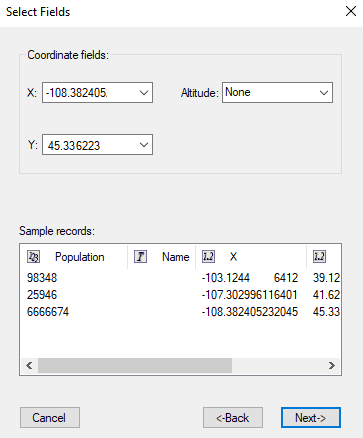Select the value 41.62 in second row
The height and width of the screenshot is (438, 363).
click(x=326, y=295)
